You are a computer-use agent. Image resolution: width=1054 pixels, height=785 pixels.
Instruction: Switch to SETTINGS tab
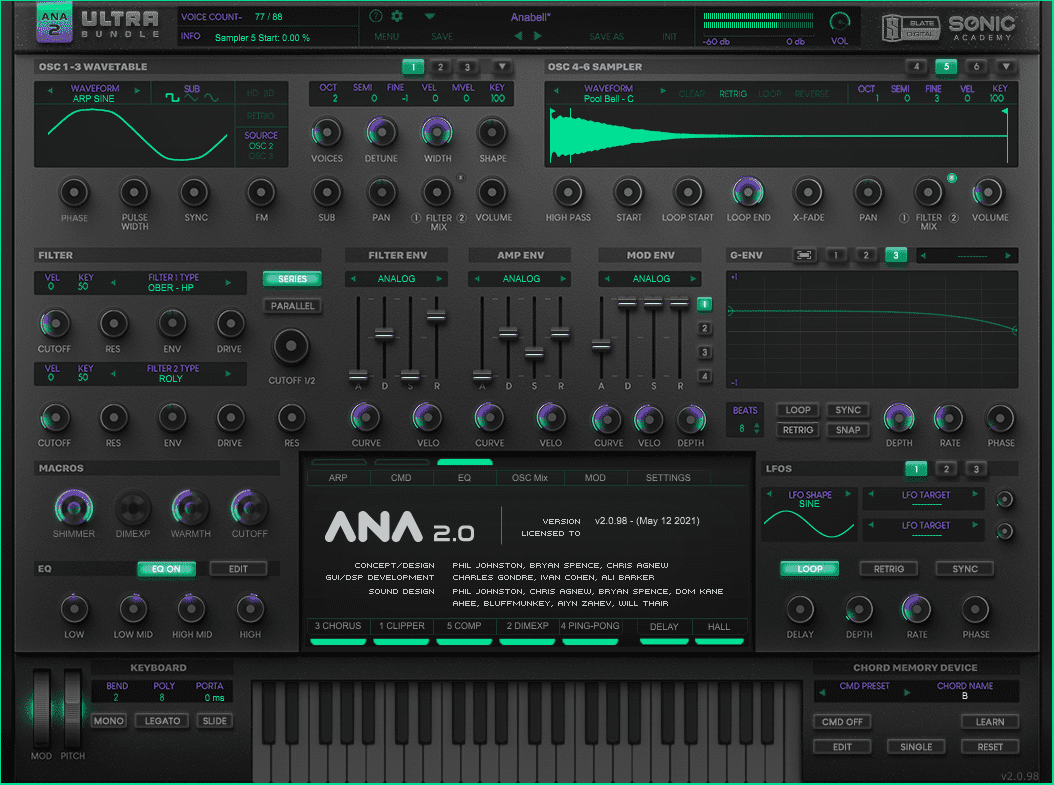[x=667, y=478]
